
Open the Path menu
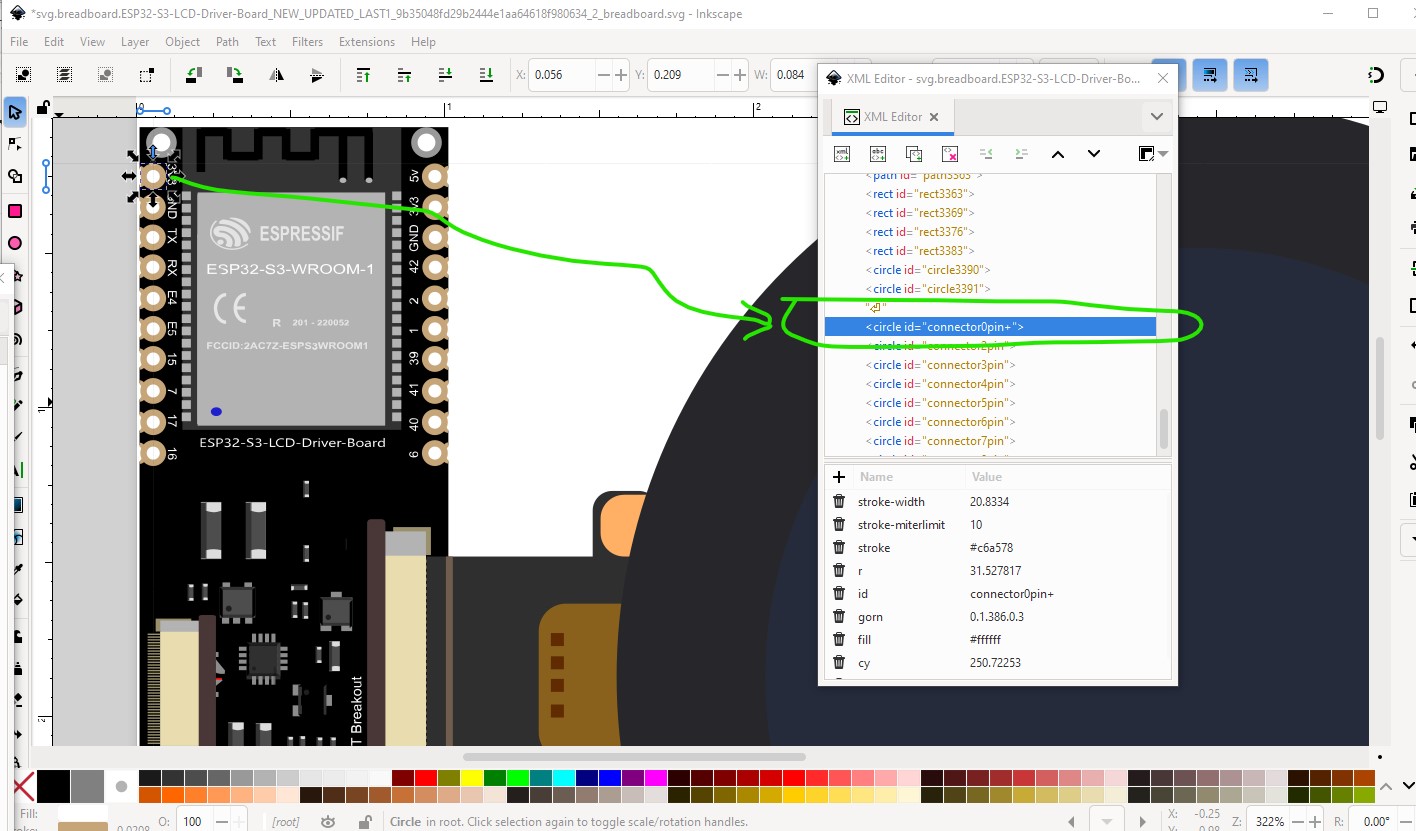[x=227, y=42]
